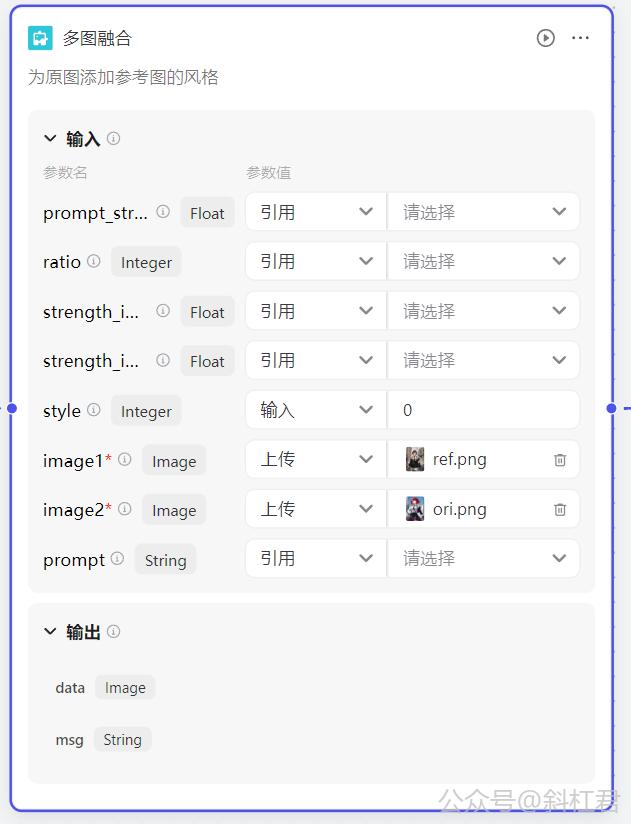The height and width of the screenshot is (824, 631).
Task: Open the 引用 mode dropdown for prompt String
Action: [x=316, y=558]
